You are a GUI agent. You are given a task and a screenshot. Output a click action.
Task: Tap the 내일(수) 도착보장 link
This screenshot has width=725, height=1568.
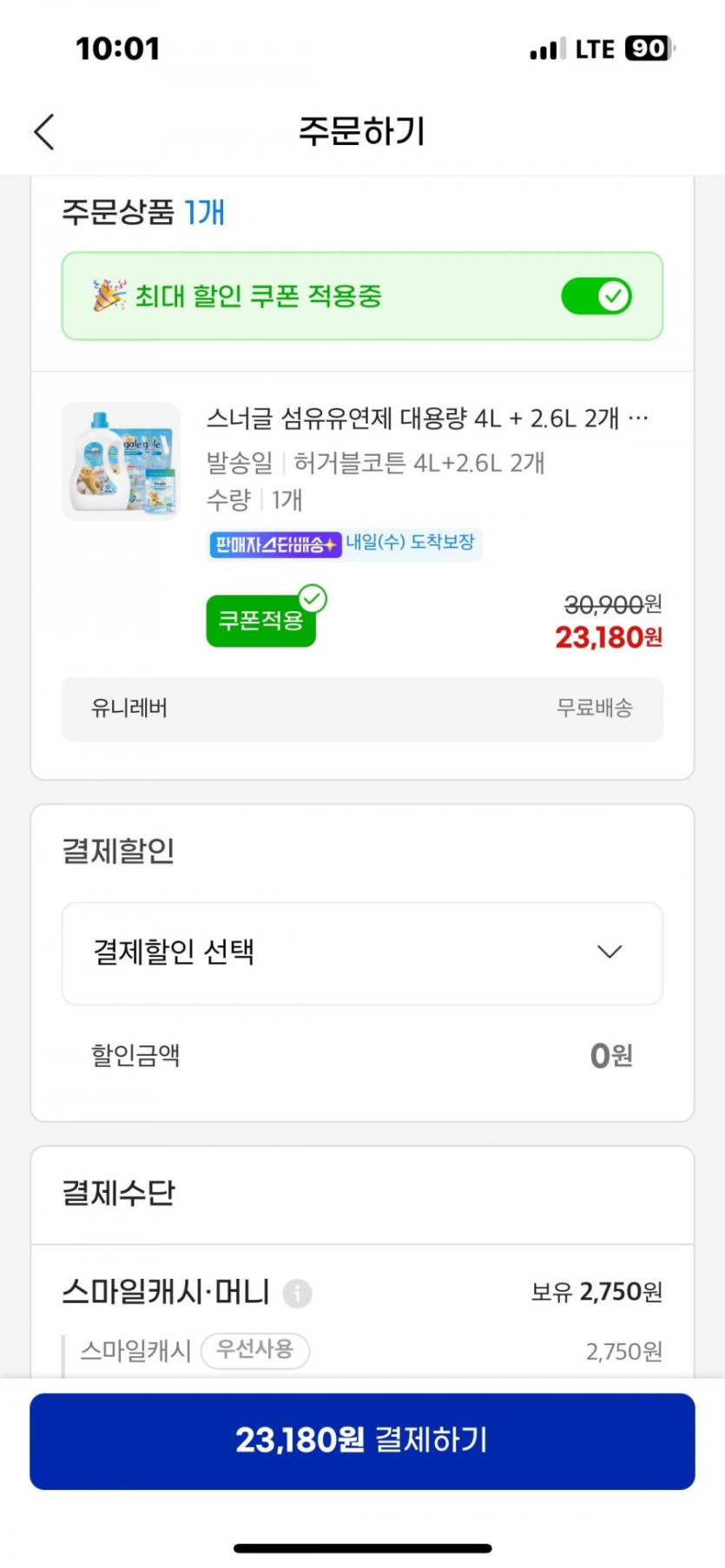411,543
